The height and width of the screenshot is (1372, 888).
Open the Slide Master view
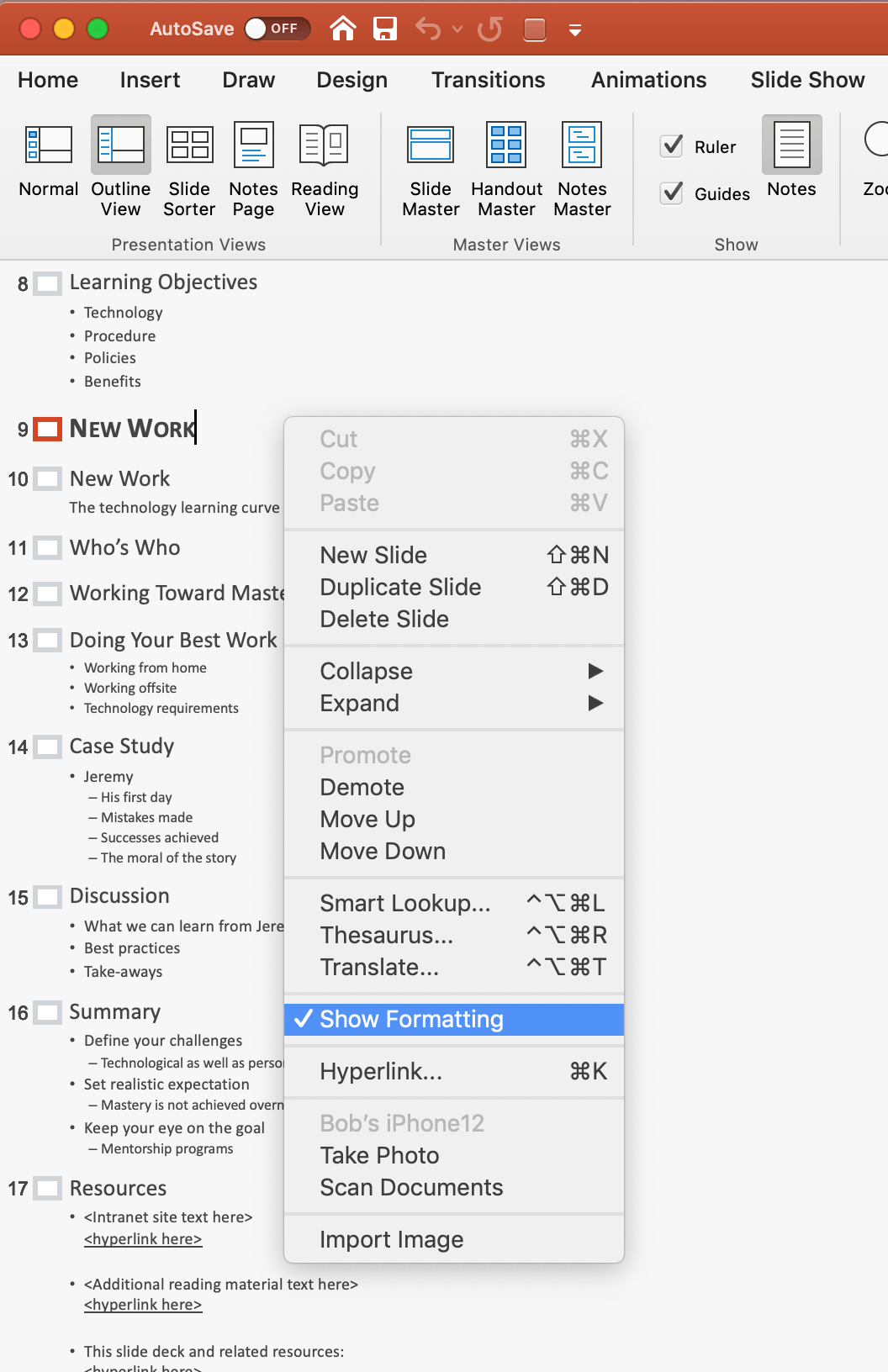[x=431, y=168]
